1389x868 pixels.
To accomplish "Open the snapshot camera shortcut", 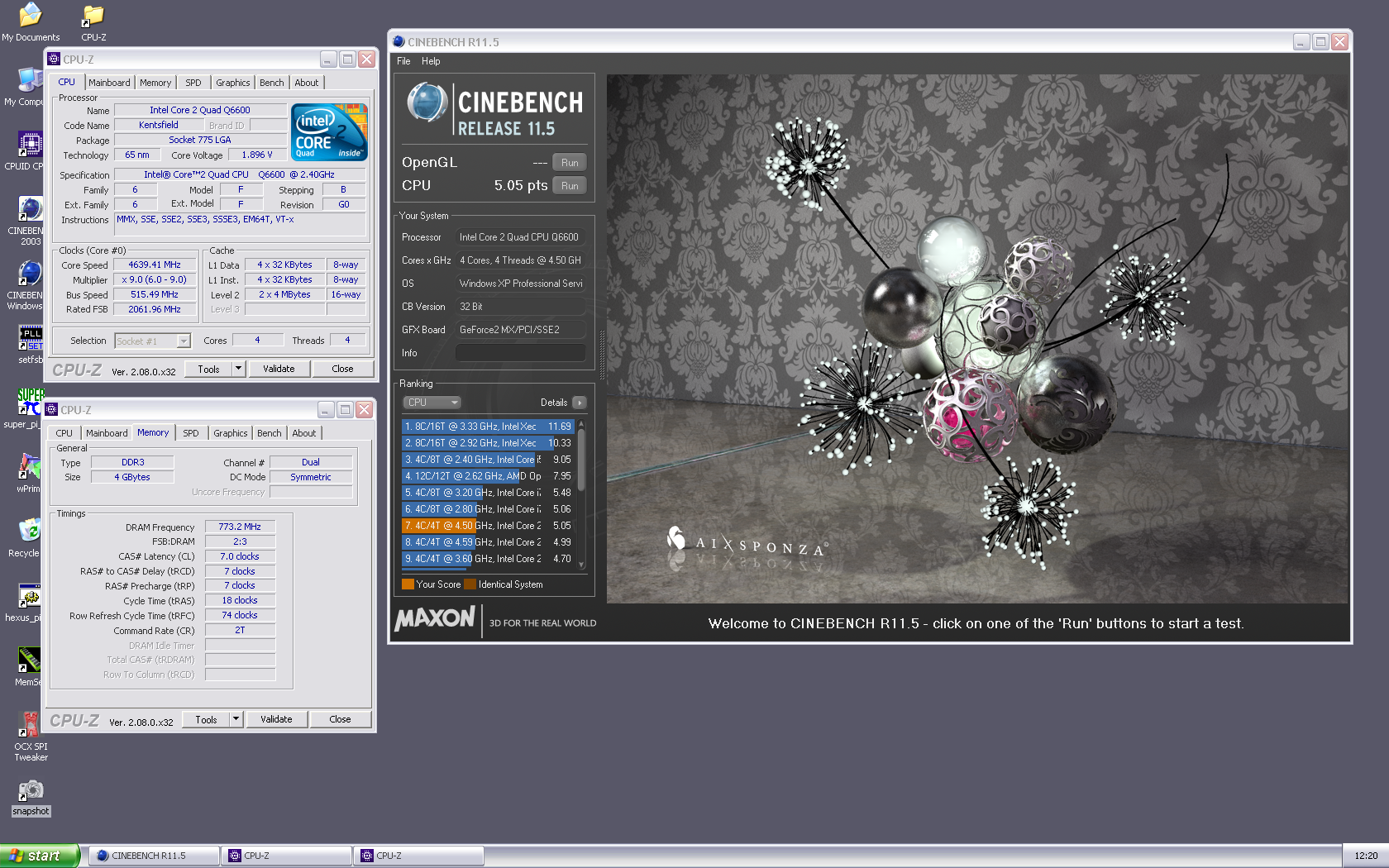I will coord(31,797).
